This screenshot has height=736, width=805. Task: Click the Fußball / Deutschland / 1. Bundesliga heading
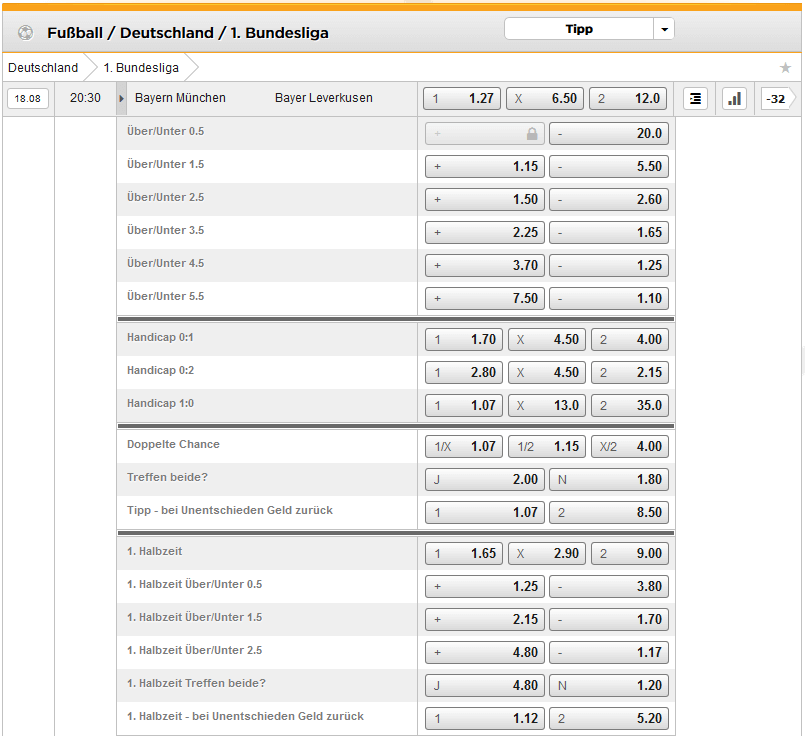tap(188, 33)
